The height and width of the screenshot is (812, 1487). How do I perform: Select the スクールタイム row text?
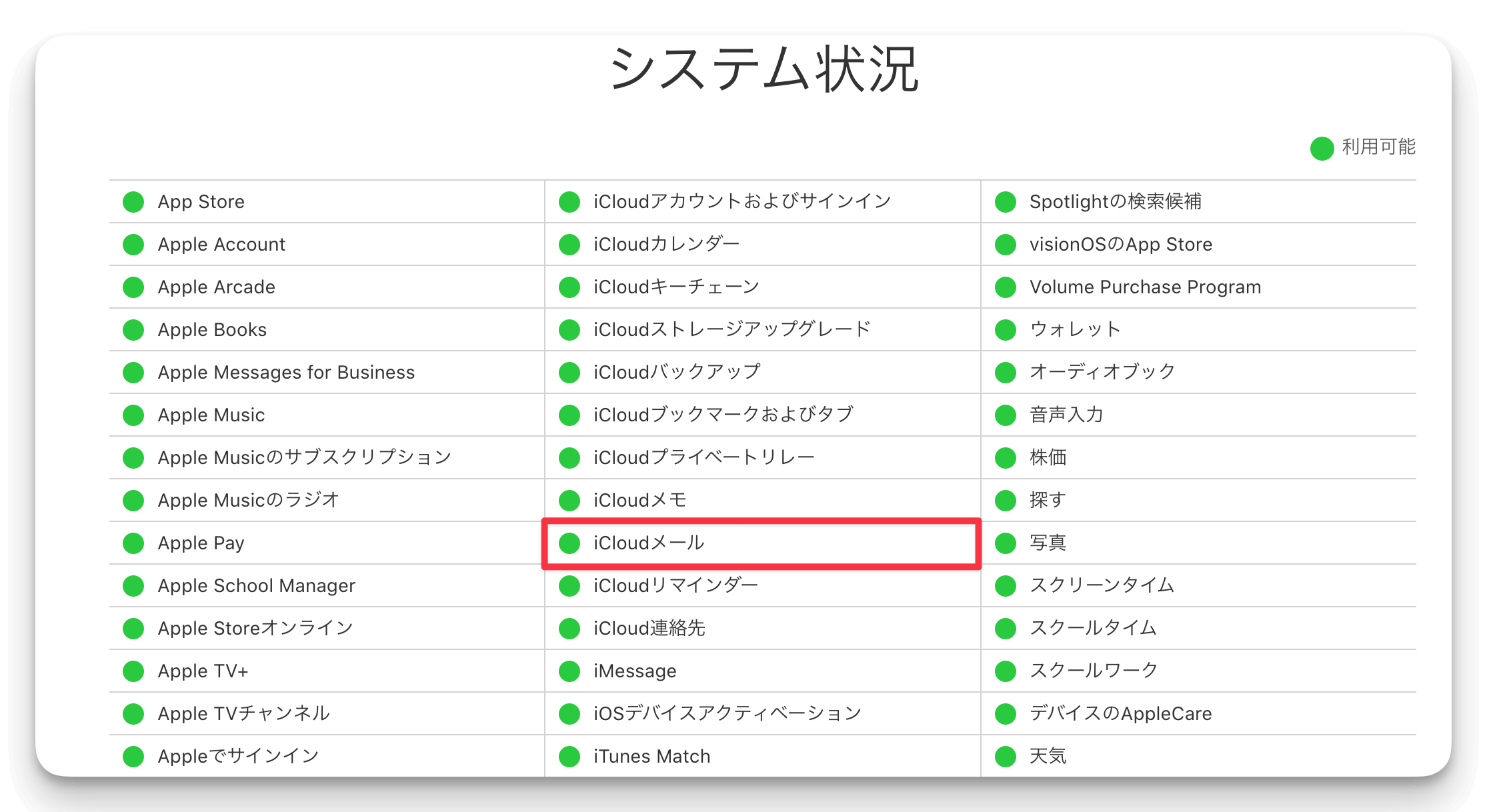1094,628
